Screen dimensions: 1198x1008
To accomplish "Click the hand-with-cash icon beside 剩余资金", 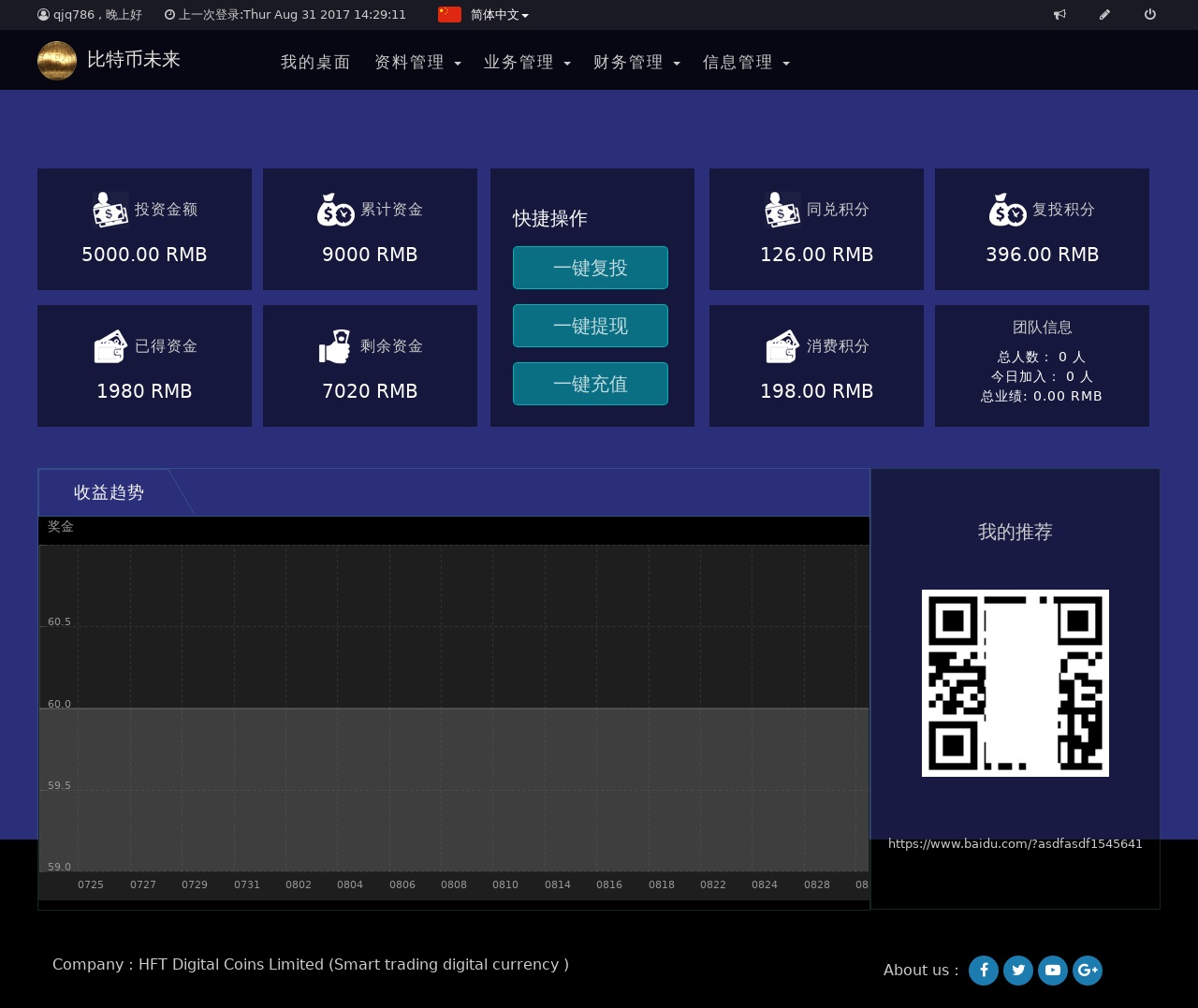I will 335,346.
